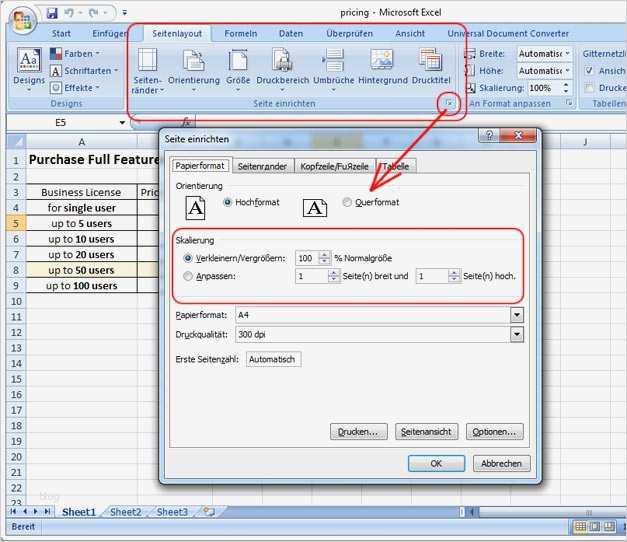Open Druckbereich print area menu
This screenshot has height=542, width=627.
click(282, 70)
